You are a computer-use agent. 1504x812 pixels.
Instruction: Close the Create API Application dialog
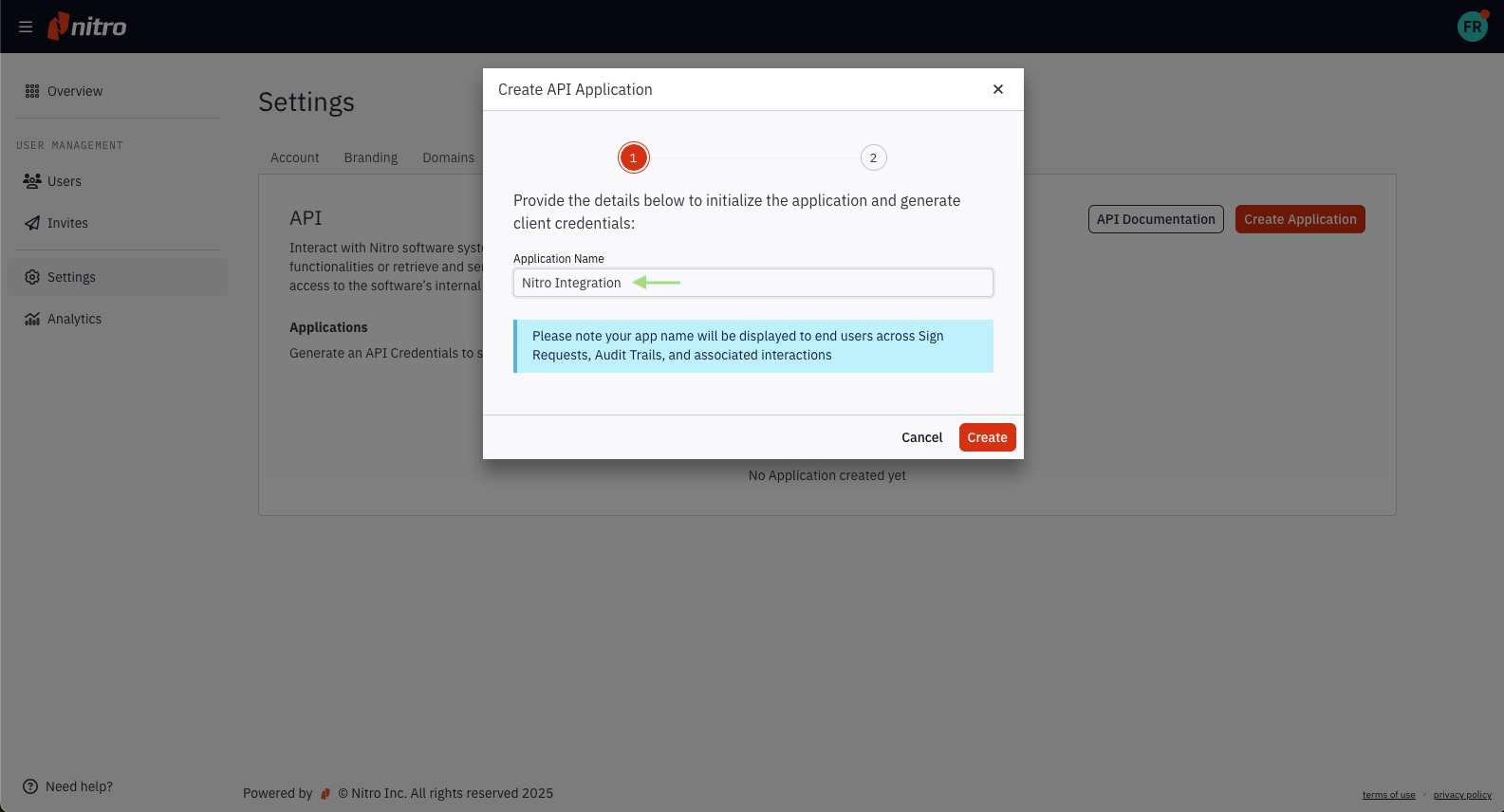(998, 89)
